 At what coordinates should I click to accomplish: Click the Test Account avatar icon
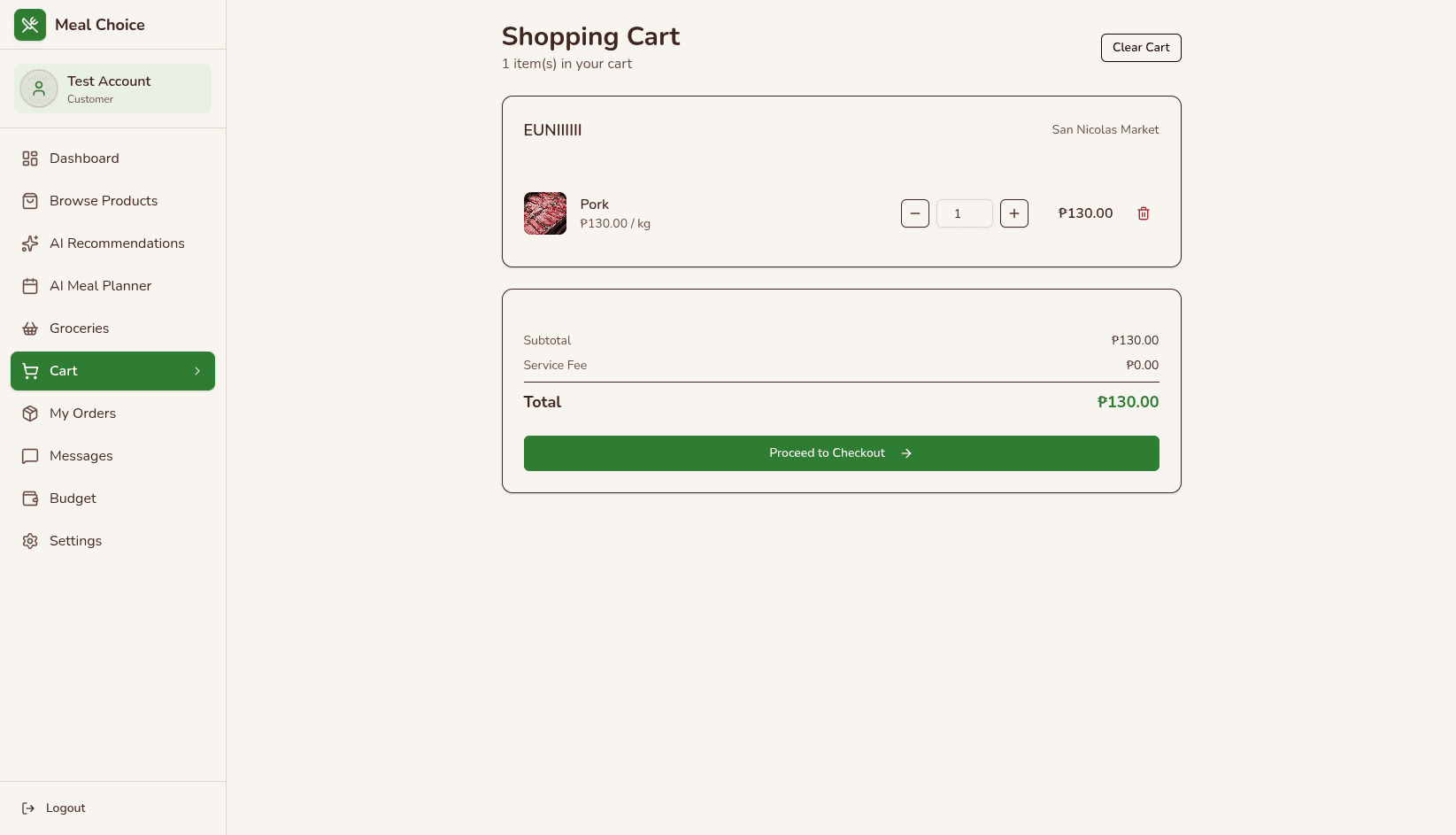[x=39, y=89]
